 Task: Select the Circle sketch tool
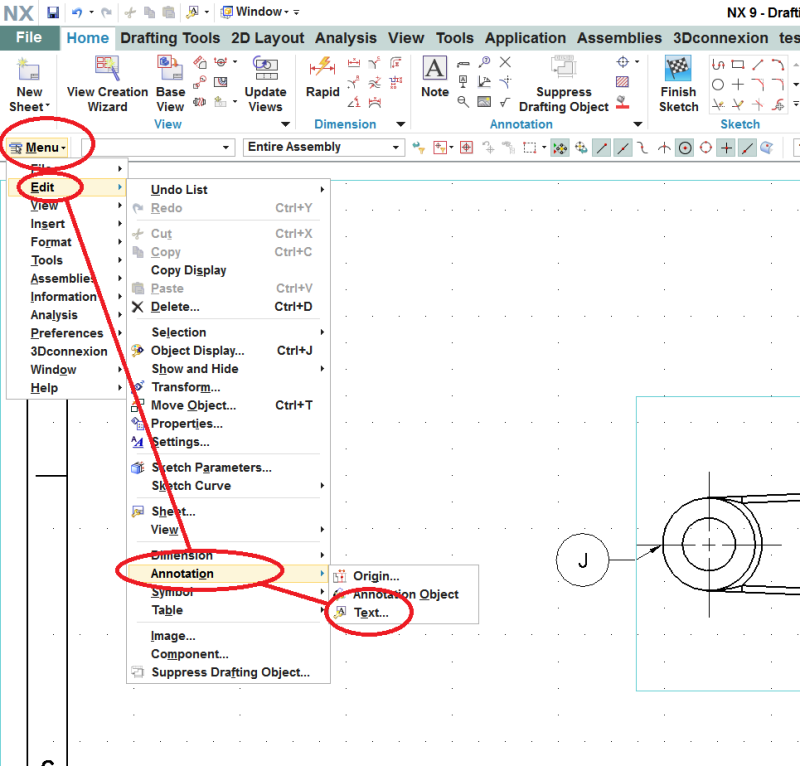[x=718, y=85]
